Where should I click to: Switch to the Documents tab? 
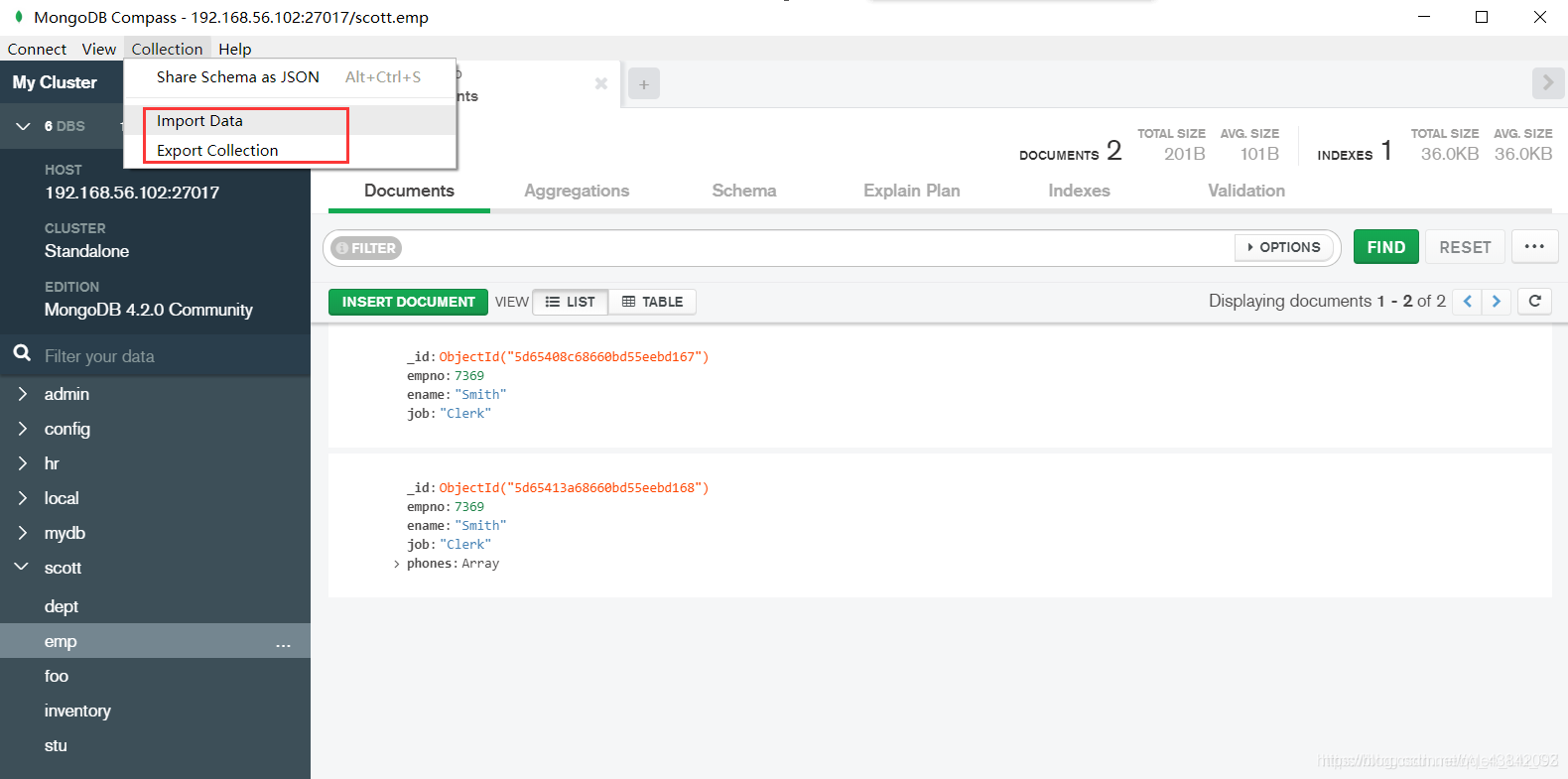pos(409,191)
